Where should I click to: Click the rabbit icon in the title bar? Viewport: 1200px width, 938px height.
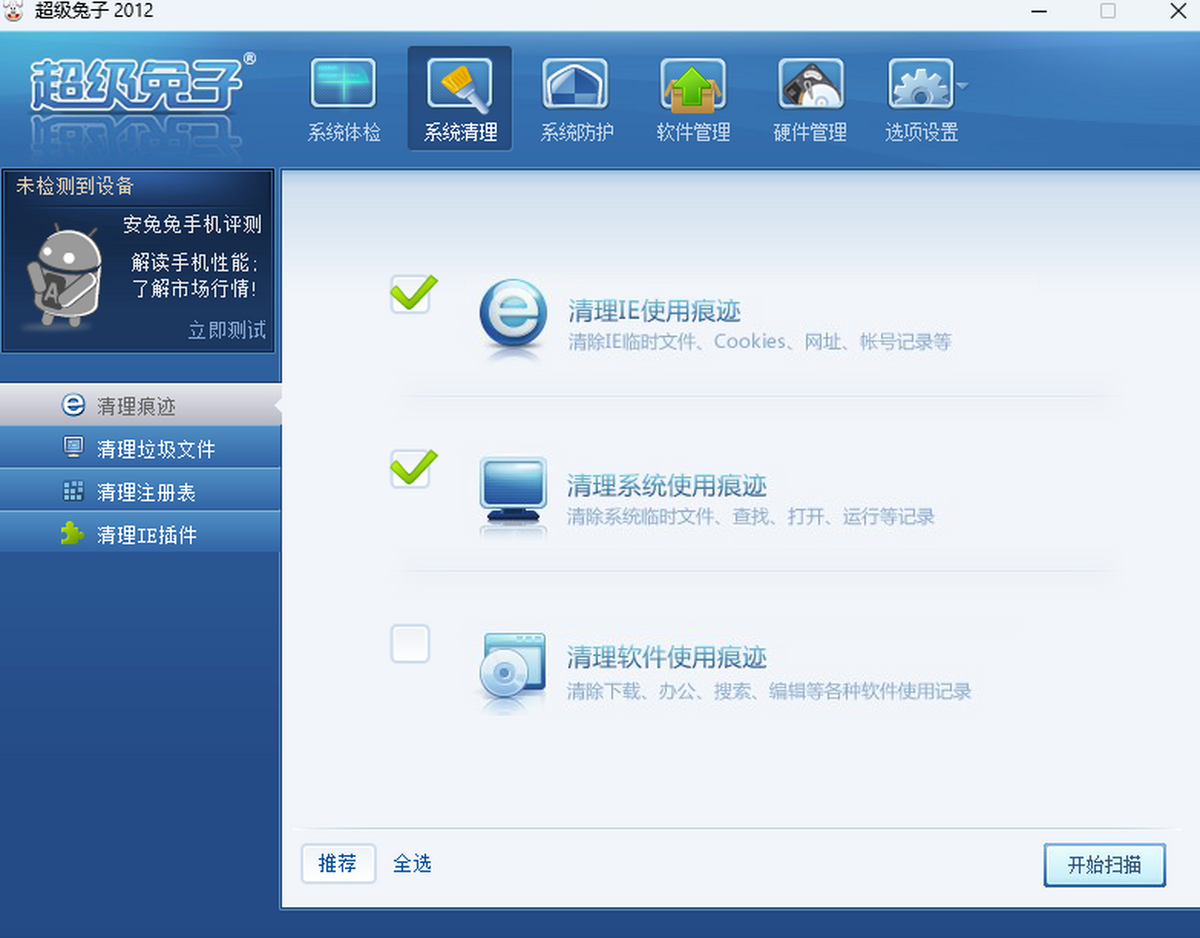click(14, 12)
